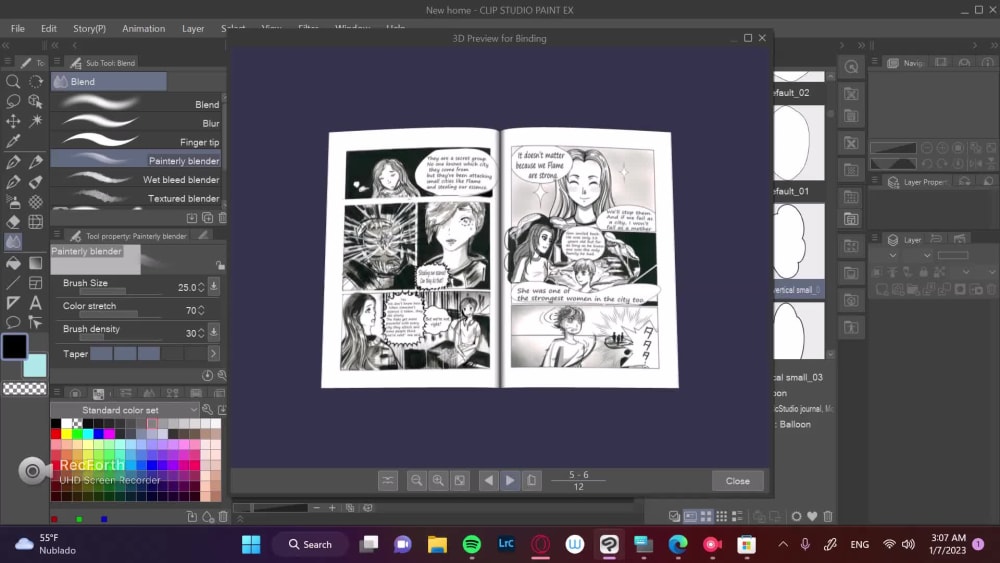Open the Tool palette panel menu
Image resolution: width=1000 pixels, height=563 pixels.
tap(7, 62)
